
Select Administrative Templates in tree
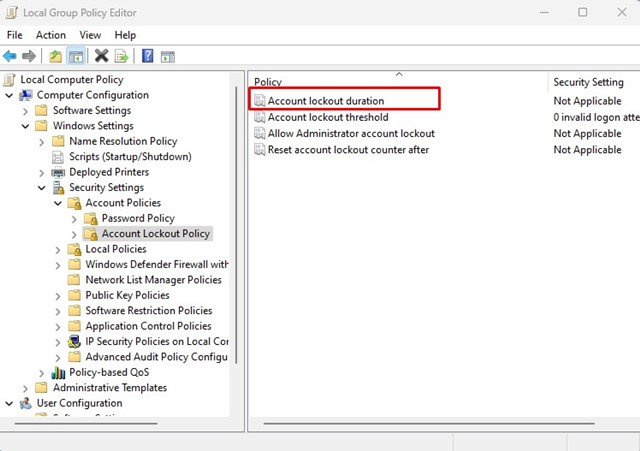tap(109, 387)
